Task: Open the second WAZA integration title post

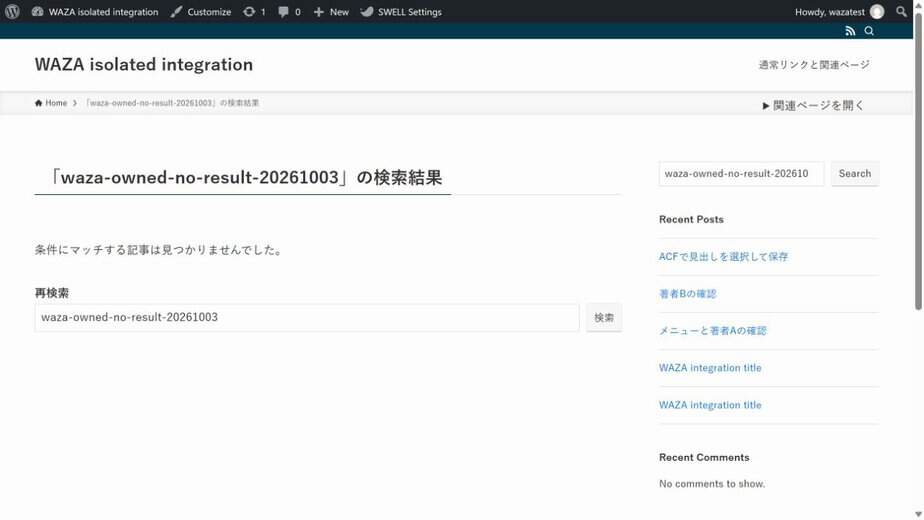Action: [x=710, y=405]
